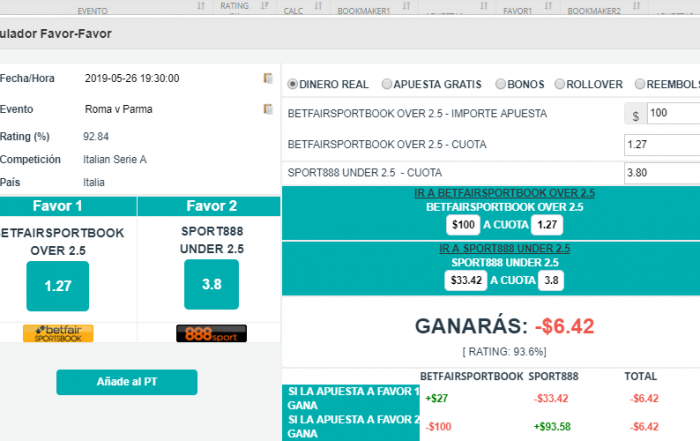Click the Rating value 92.84
This screenshot has width=700, height=441.
click(x=96, y=137)
